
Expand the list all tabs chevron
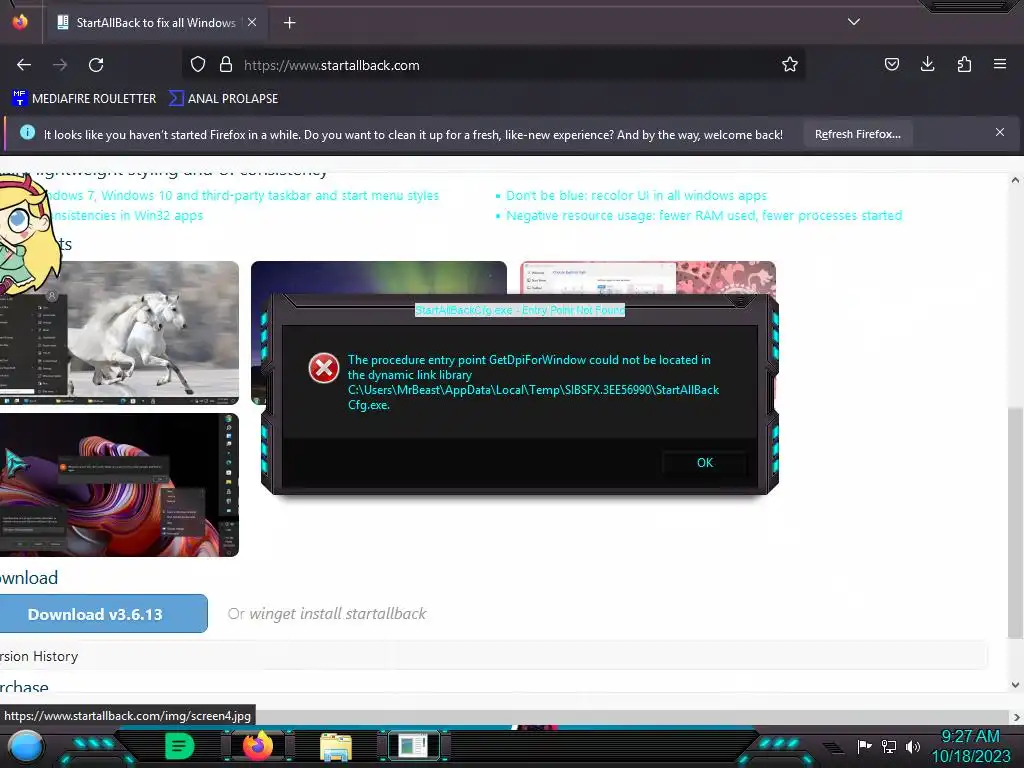[854, 22]
